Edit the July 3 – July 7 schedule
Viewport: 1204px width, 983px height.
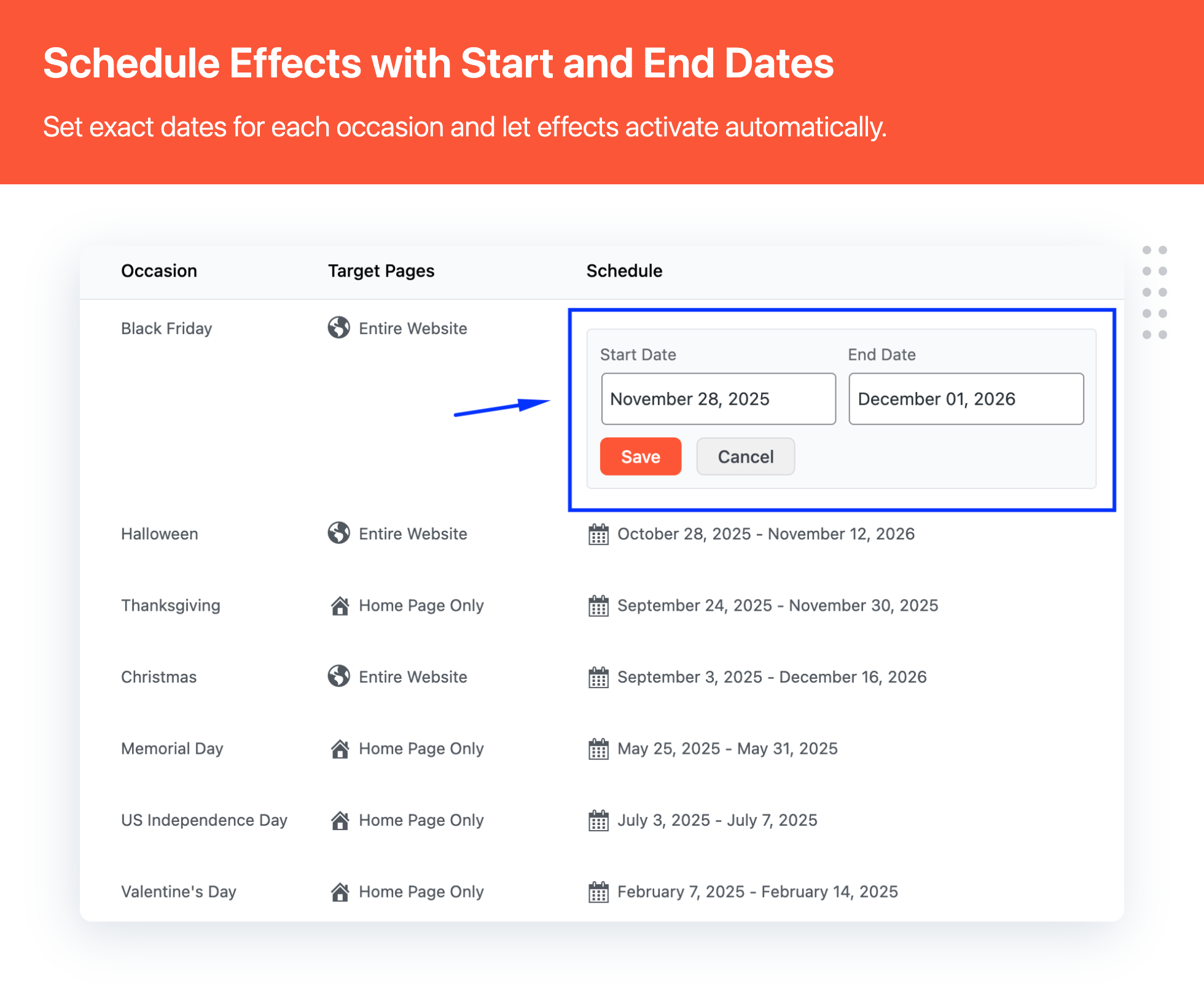(717, 820)
